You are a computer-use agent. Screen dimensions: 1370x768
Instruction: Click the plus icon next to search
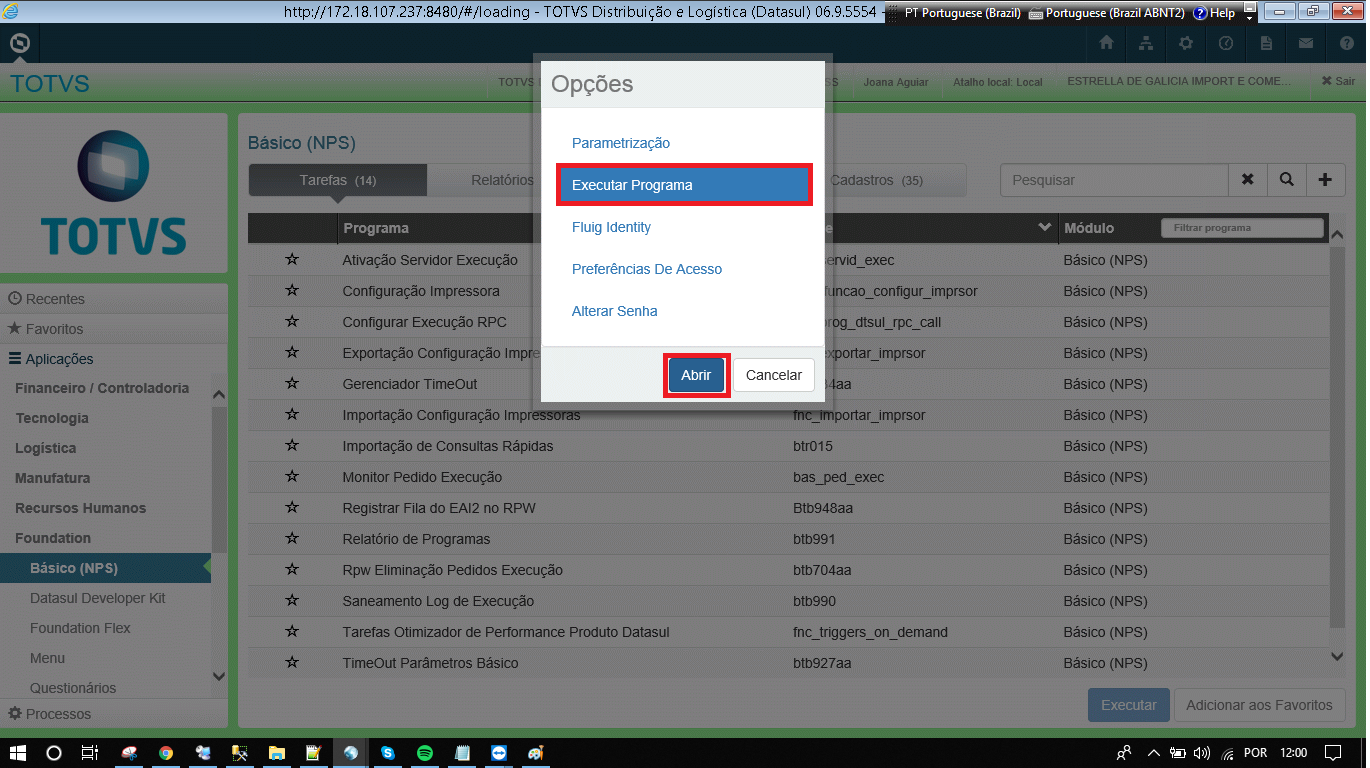point(1325,180)
